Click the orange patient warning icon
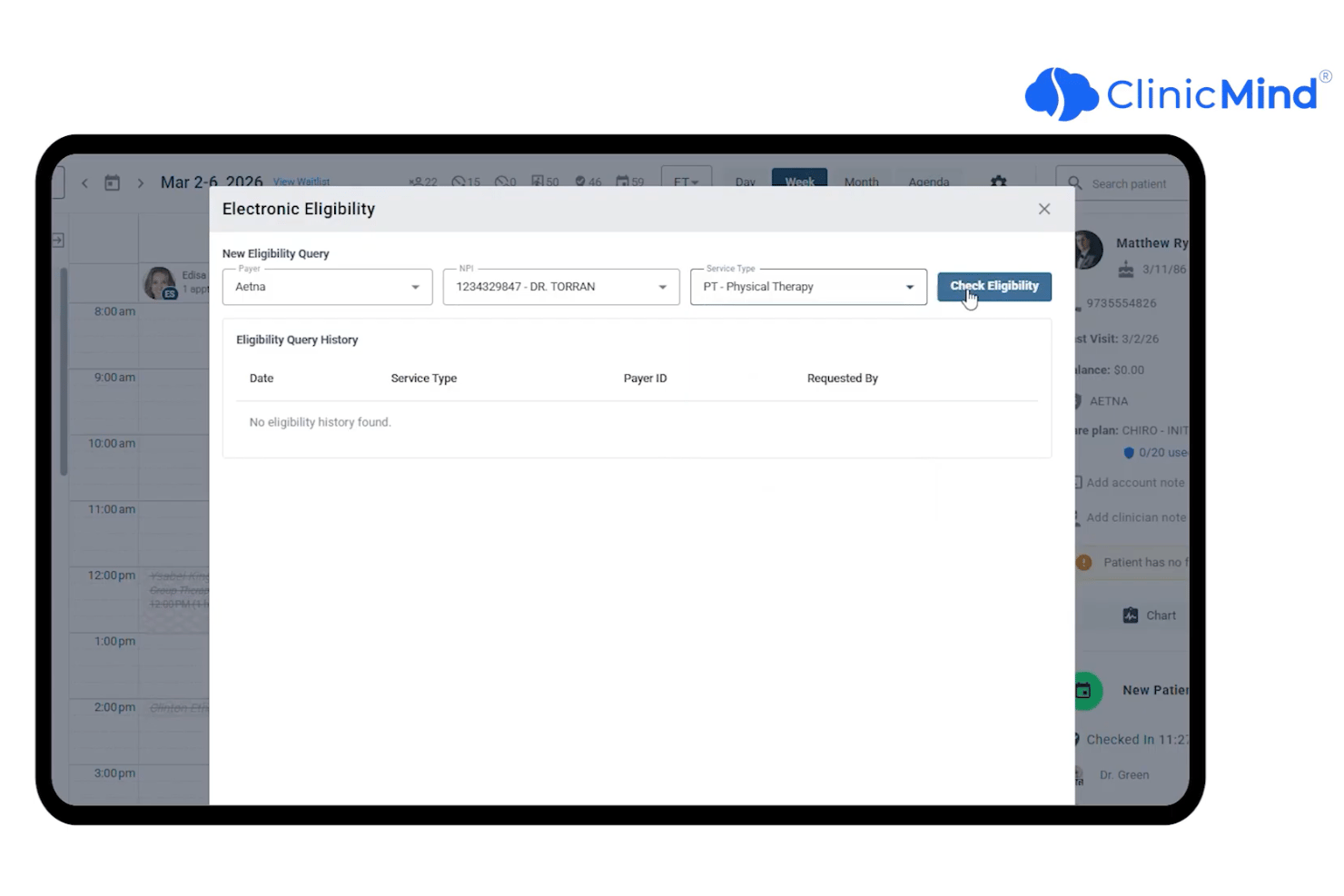The width and height of the screenshot is (1344, 896). click(1084, 563)
